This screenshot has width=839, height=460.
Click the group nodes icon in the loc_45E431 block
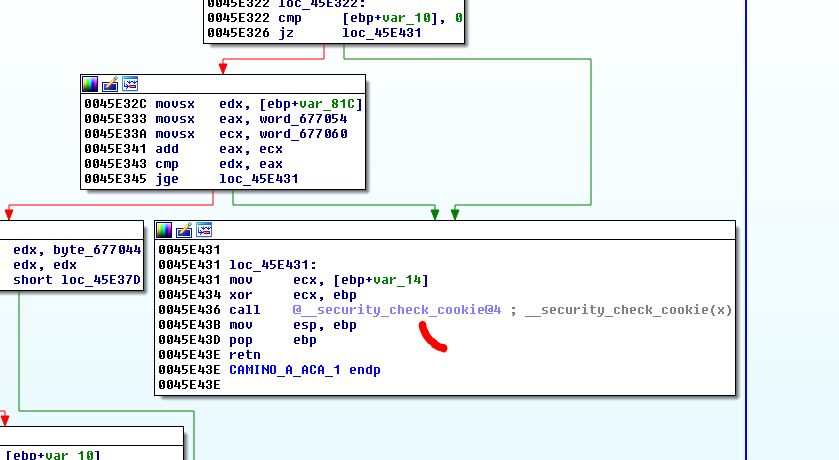point(203,229)
